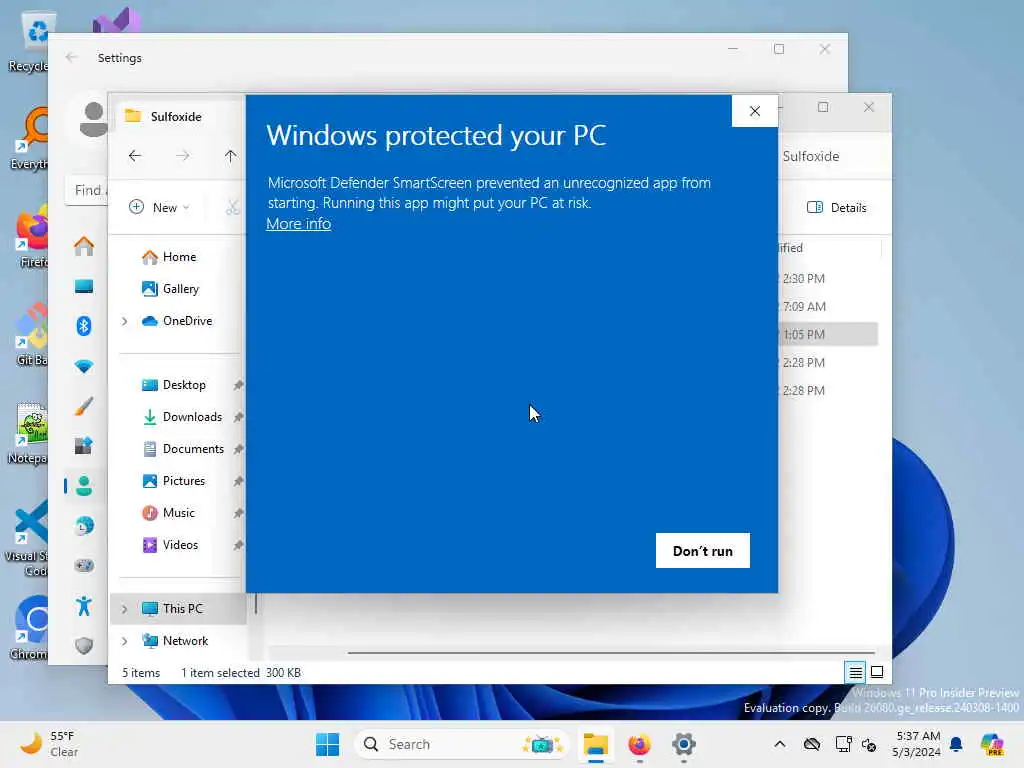
Task: Click the Sulfoxide tab title
Action: click(x=175, y=116)
